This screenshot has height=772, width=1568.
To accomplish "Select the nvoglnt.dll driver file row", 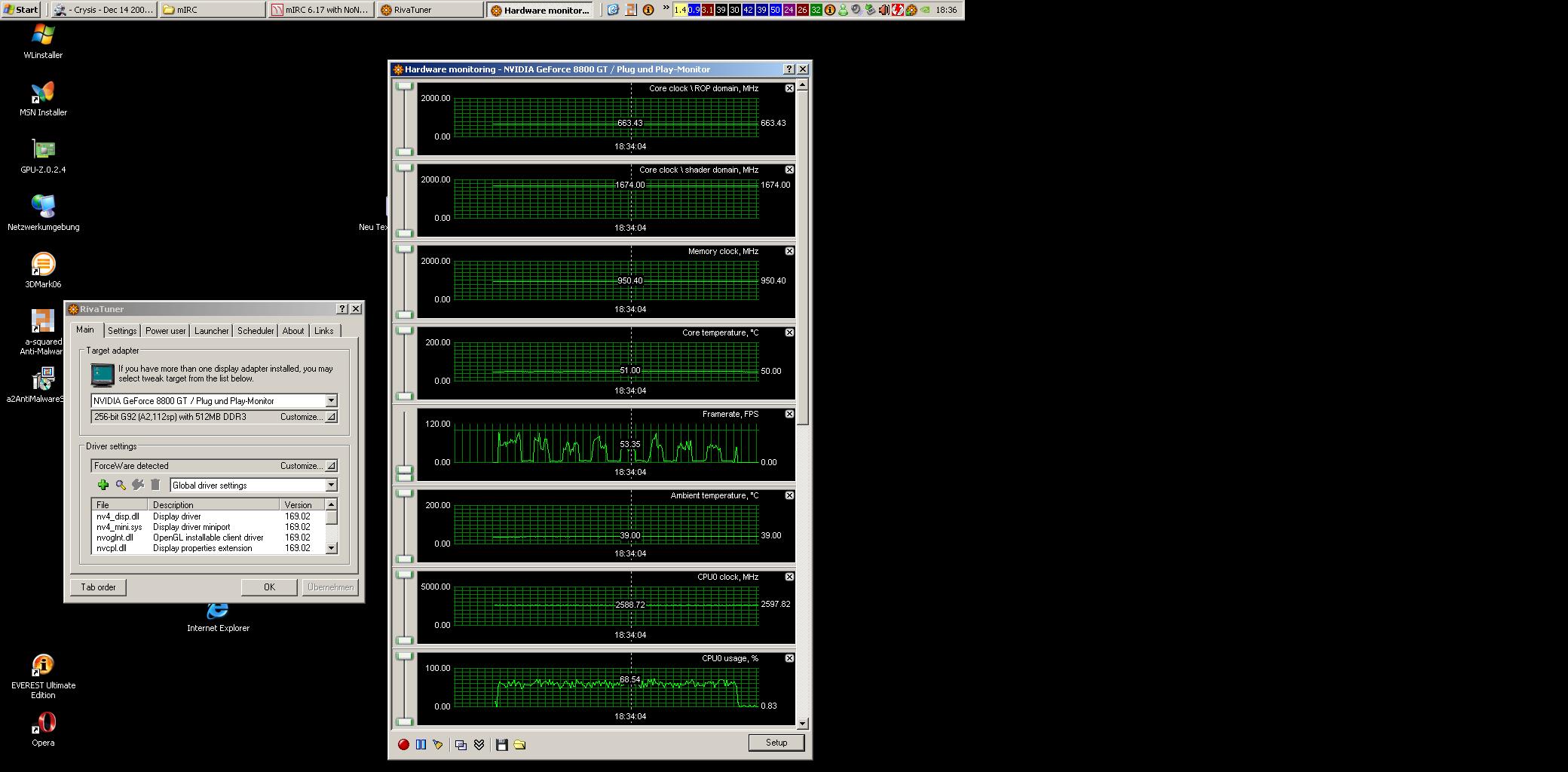I will [x=208, y=538].
